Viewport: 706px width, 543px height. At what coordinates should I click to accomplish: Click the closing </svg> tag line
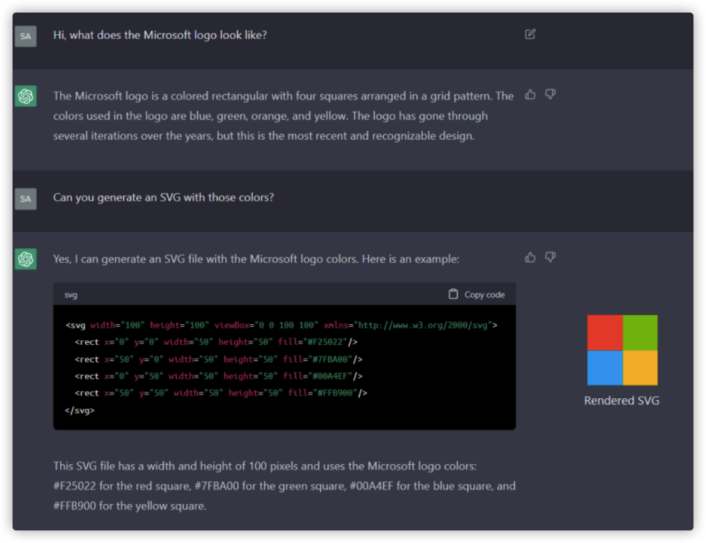coord(80,410)
